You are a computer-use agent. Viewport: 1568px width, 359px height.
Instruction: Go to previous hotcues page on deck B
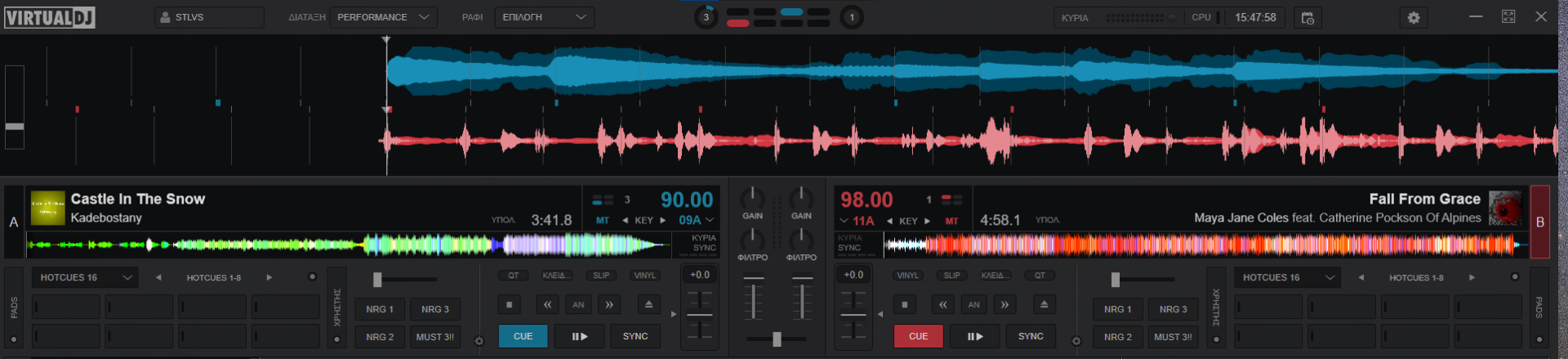(1361, 278)
